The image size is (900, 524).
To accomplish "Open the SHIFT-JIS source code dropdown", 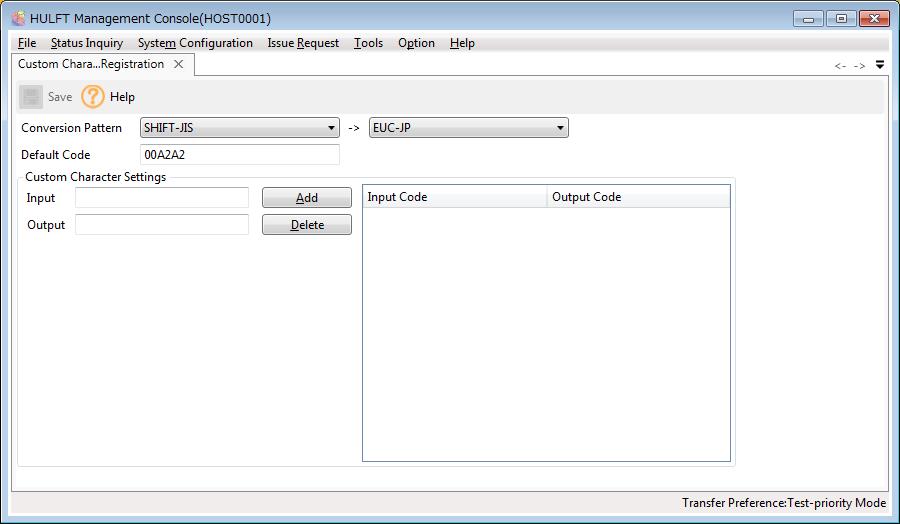I will click(239, 127).
